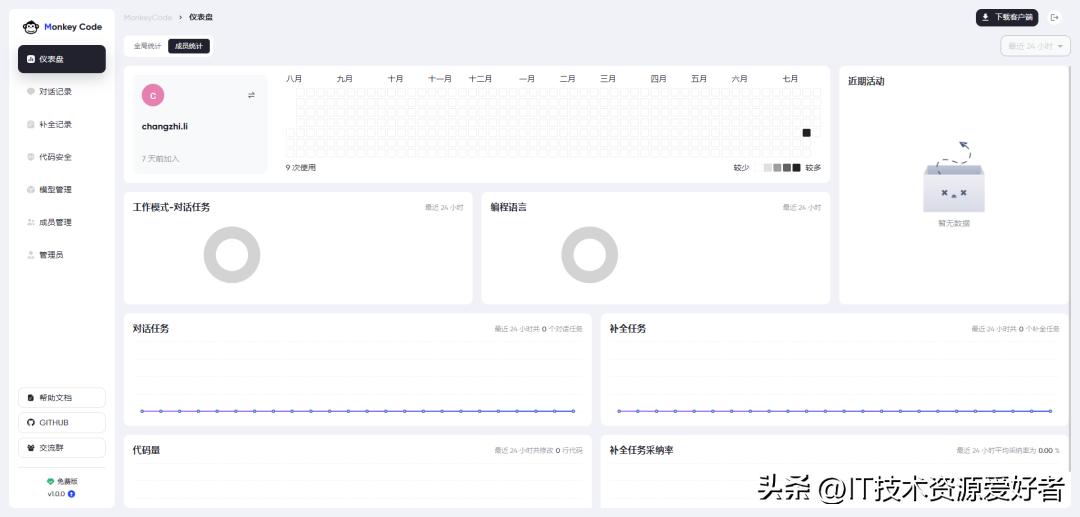Viewport: 1080px width, 517px height.
Task: Click the 成员管理 people icon
Action: tap(30, 222)
